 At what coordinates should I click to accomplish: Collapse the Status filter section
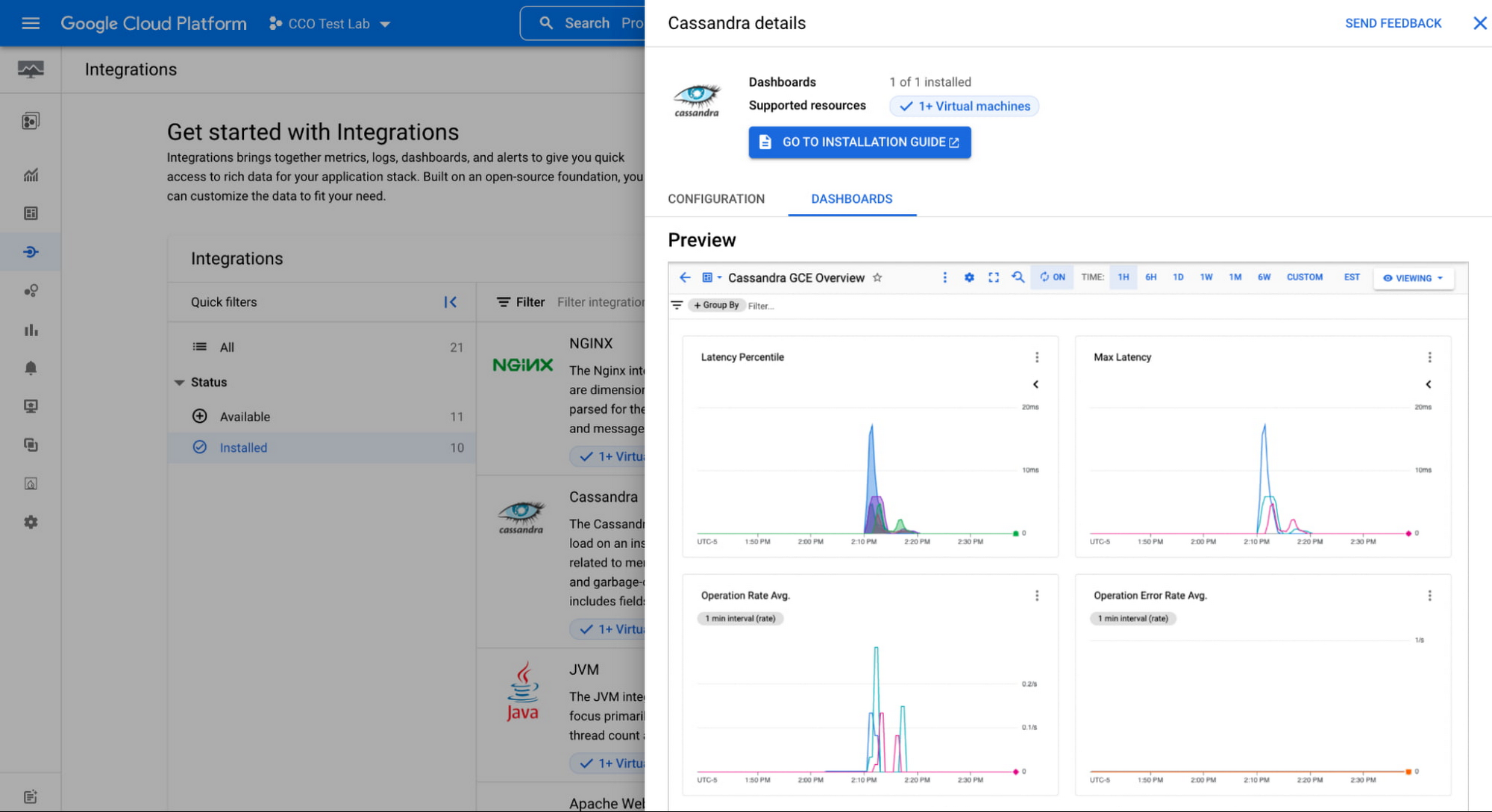[x=179, y=383]
